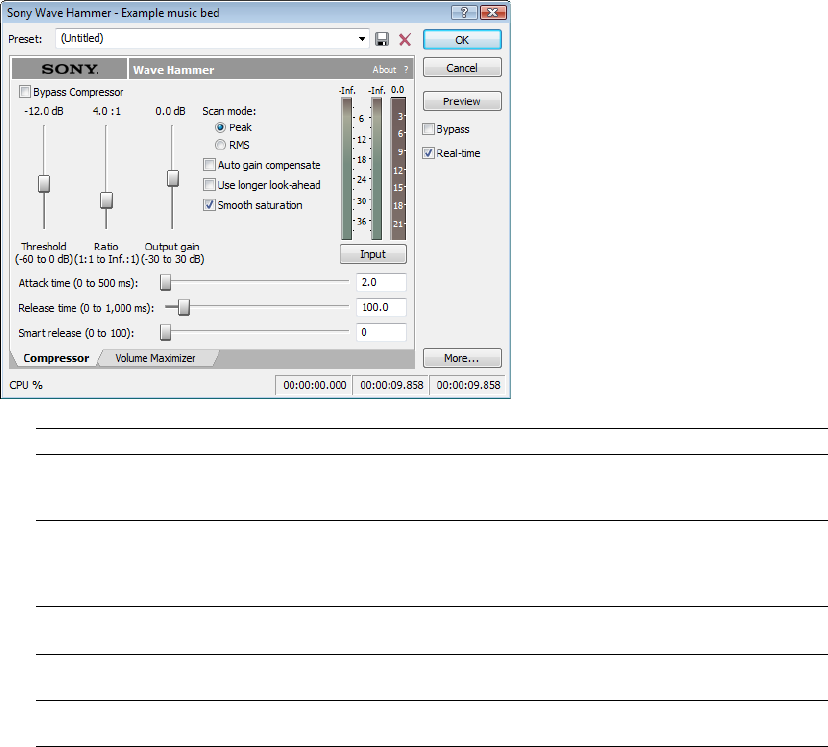828x747 pixels.
Task: Click the 0.0 dB output gain value
Action: click(x=170, y=111)
